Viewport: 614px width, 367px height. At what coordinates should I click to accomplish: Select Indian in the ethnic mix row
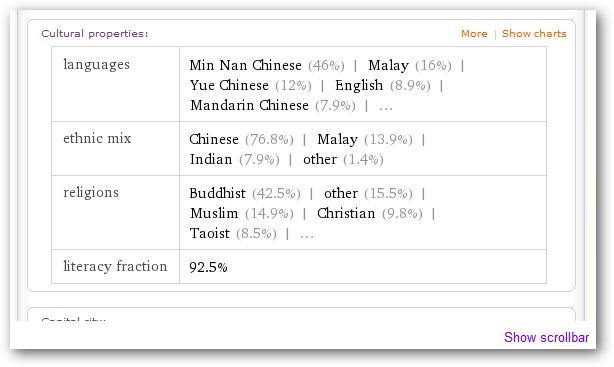(211, 159)
